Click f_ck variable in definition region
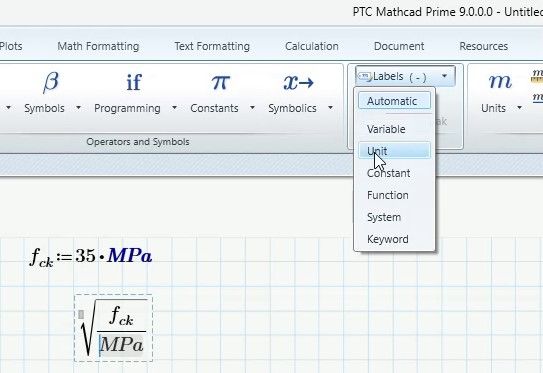Screen dimensions: 543x373 point(42,258)
